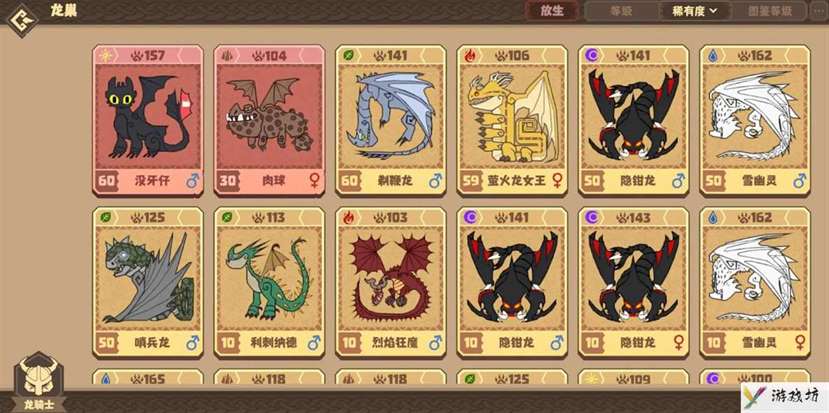Open the more options ellipsis button
Image resolution: width=829 pixels, height=413 pixels.
click(x=818, y=11)
